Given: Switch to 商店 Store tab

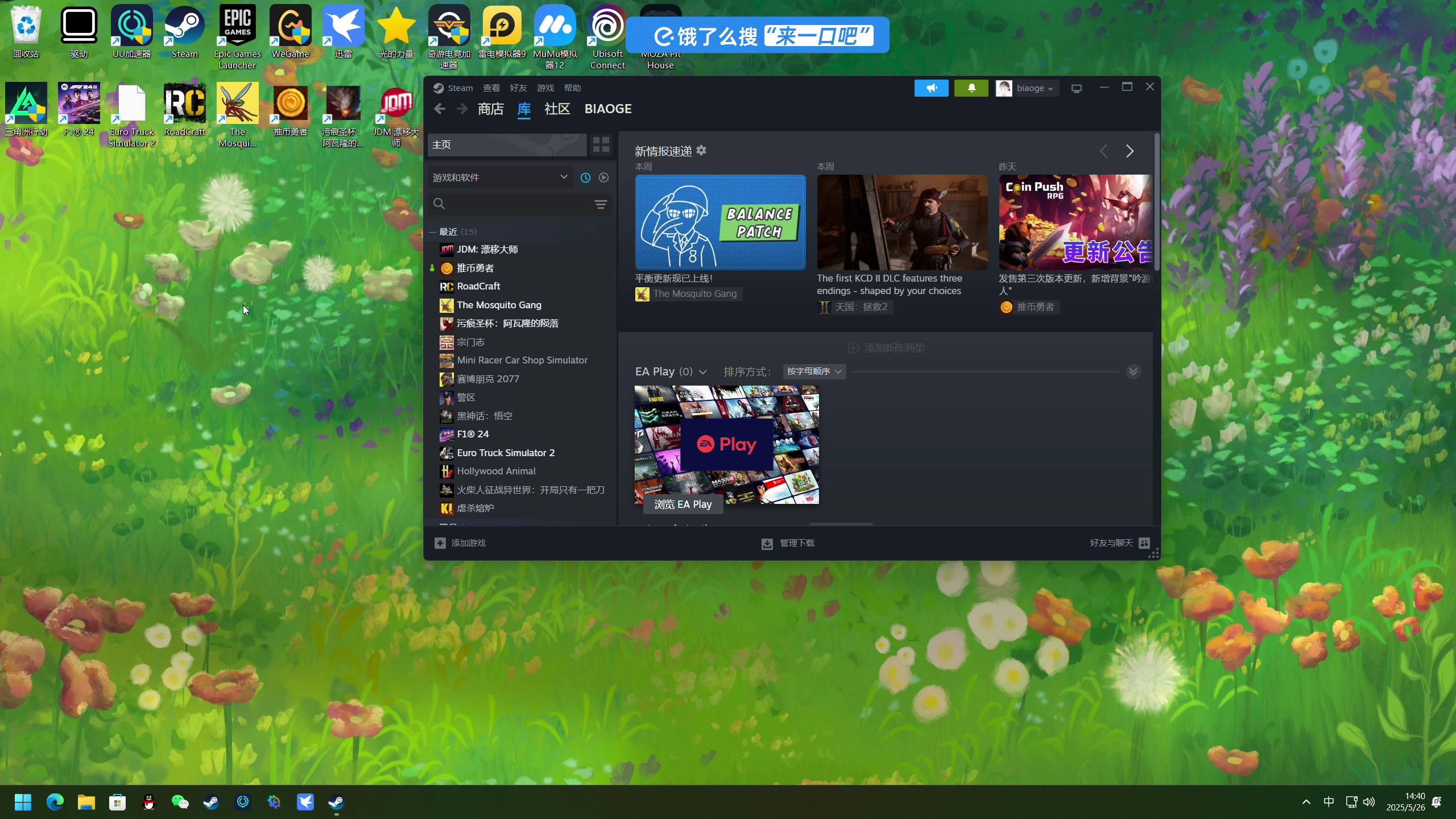Looking at the screenshot, I should point(490,109).
